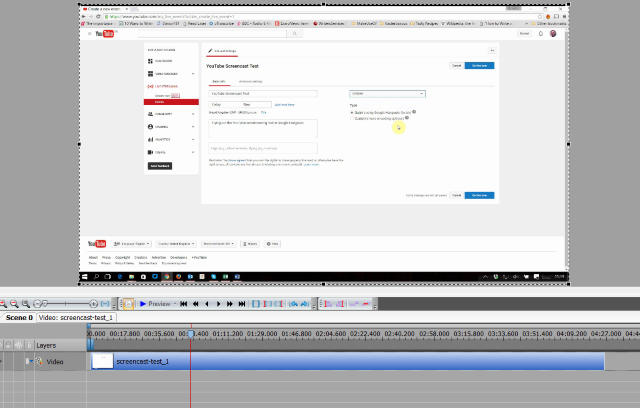640x408 pixels.
Task: Select the Custom encoding options radio in recorded page
Action: 352,118
